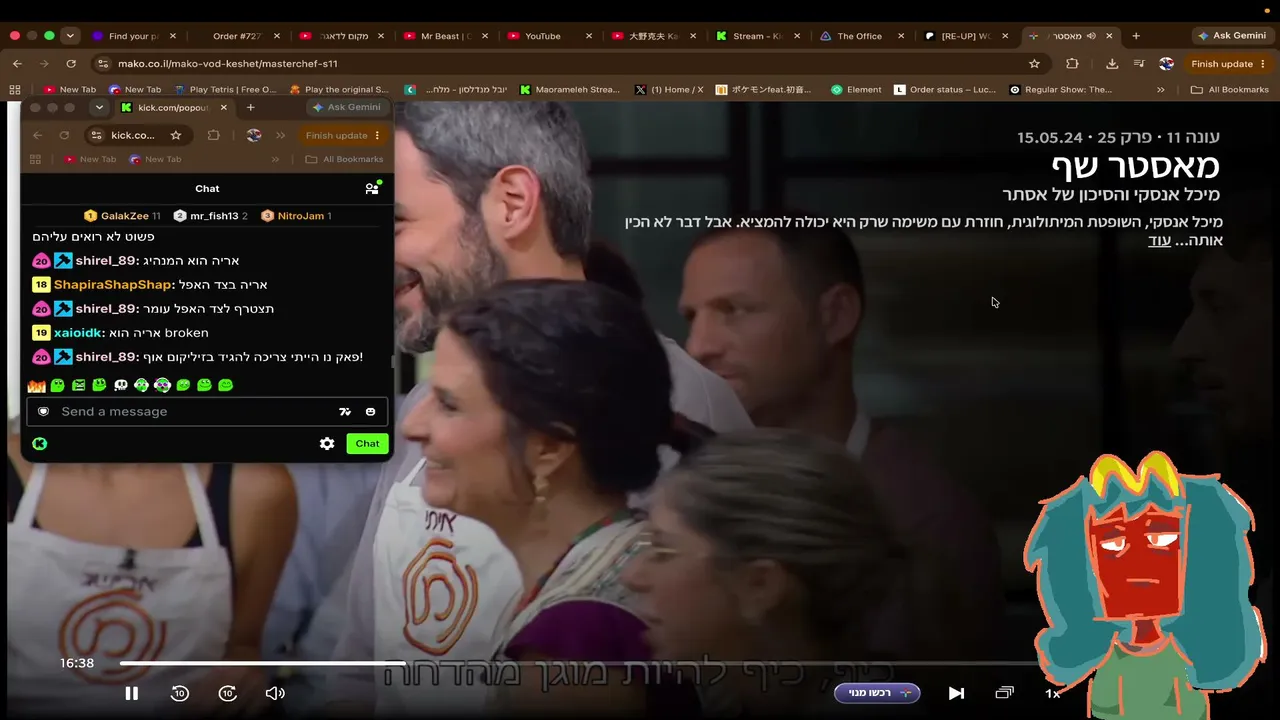Close the YouTube tab

click(x=589, y=36)
